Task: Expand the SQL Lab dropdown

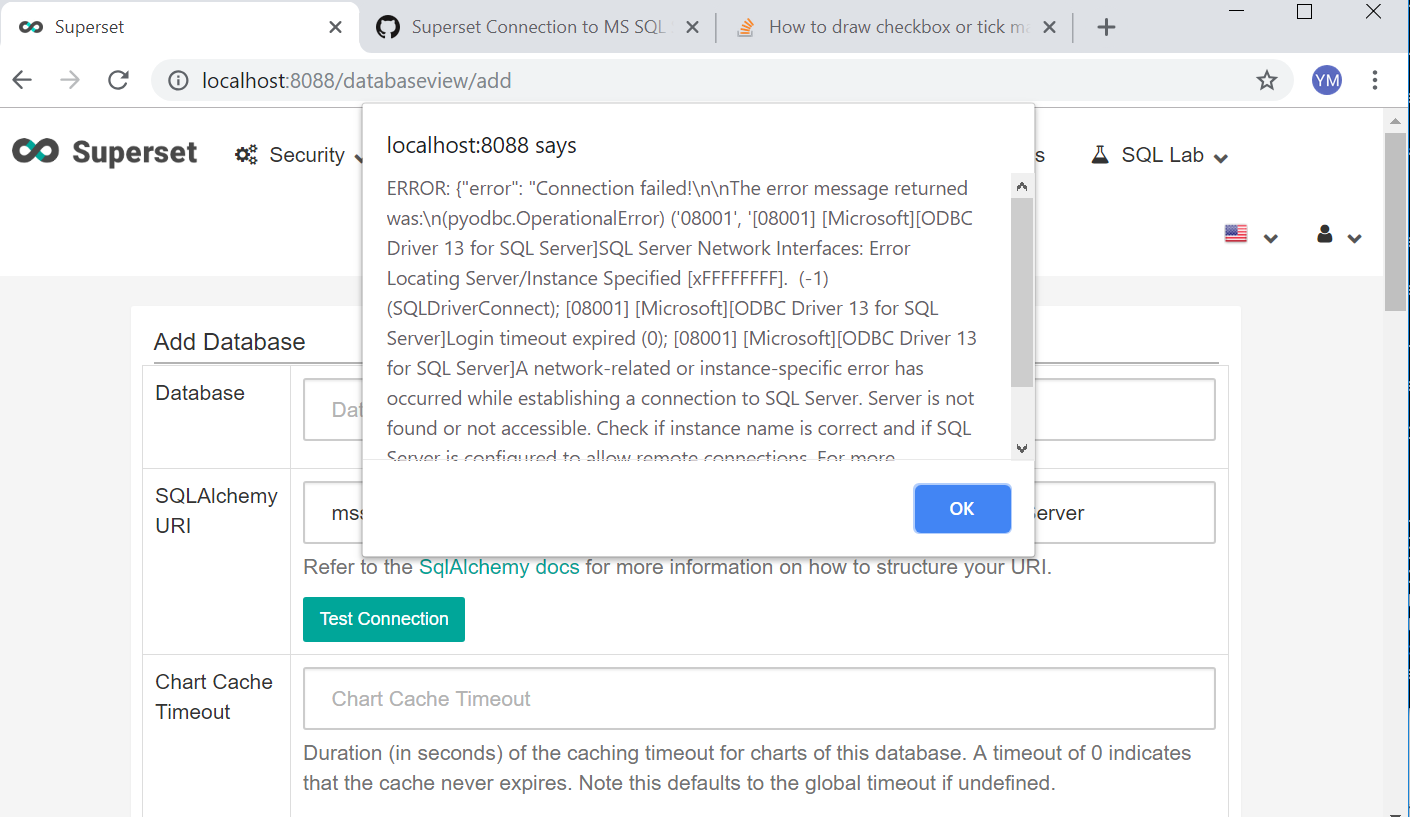Action: (1219, 157)
